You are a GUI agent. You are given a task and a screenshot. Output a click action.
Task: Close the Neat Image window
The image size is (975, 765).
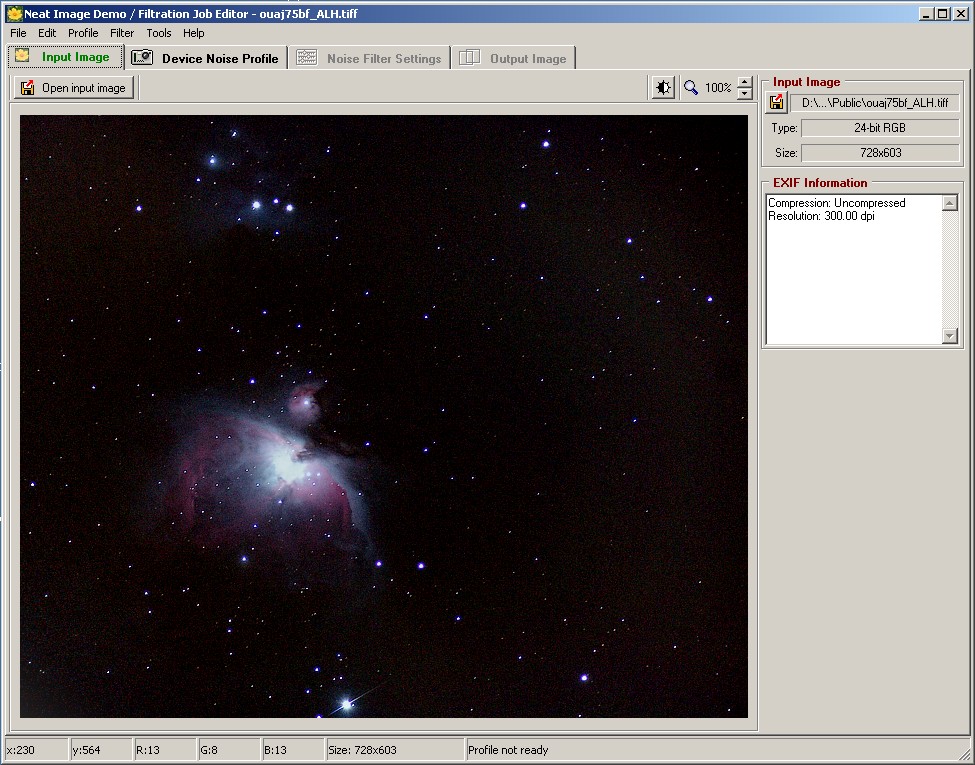pyautogui.click(x=960, y=13)
